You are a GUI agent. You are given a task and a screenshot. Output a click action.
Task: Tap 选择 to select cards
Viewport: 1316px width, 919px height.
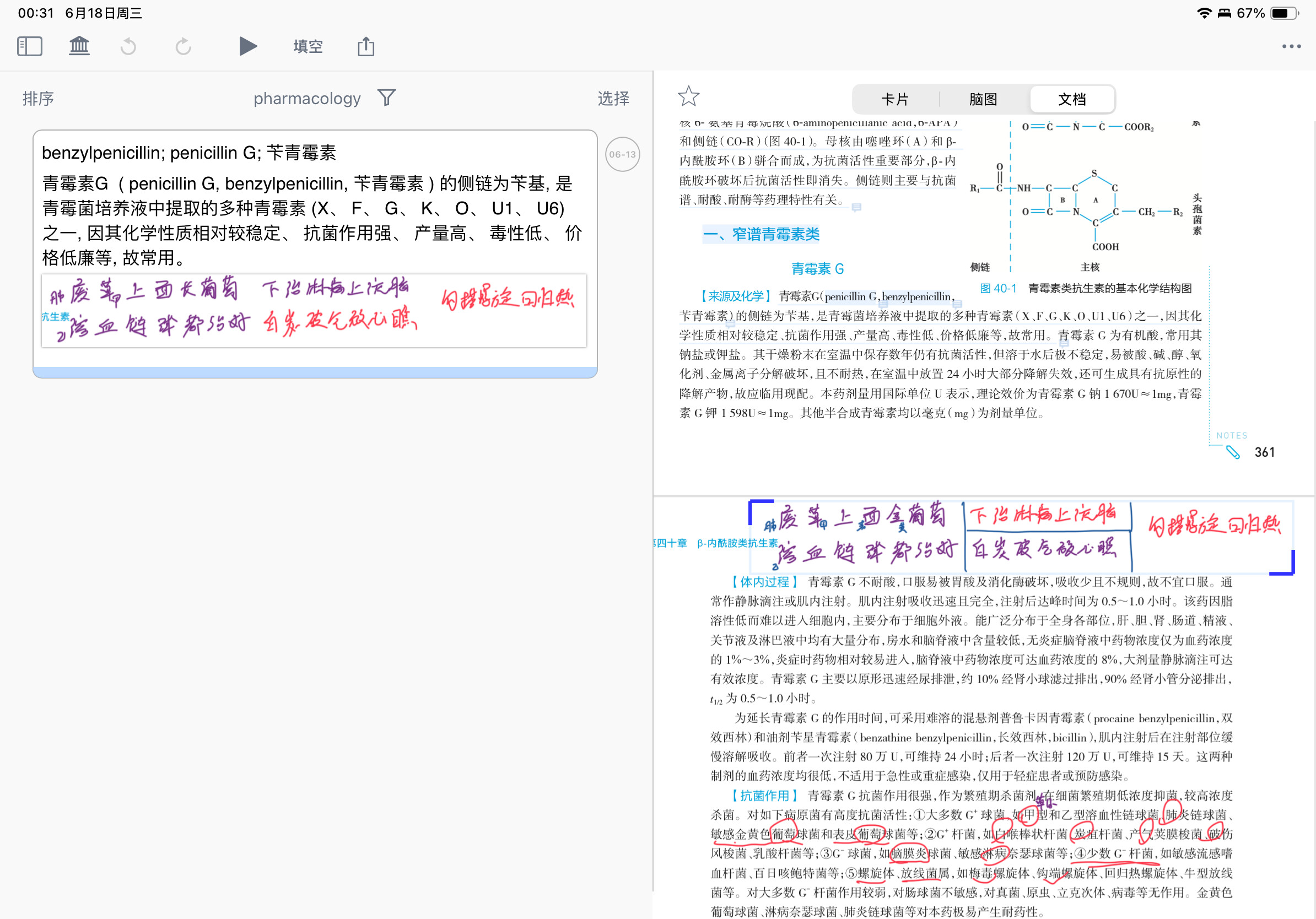(x=613, y=99)
